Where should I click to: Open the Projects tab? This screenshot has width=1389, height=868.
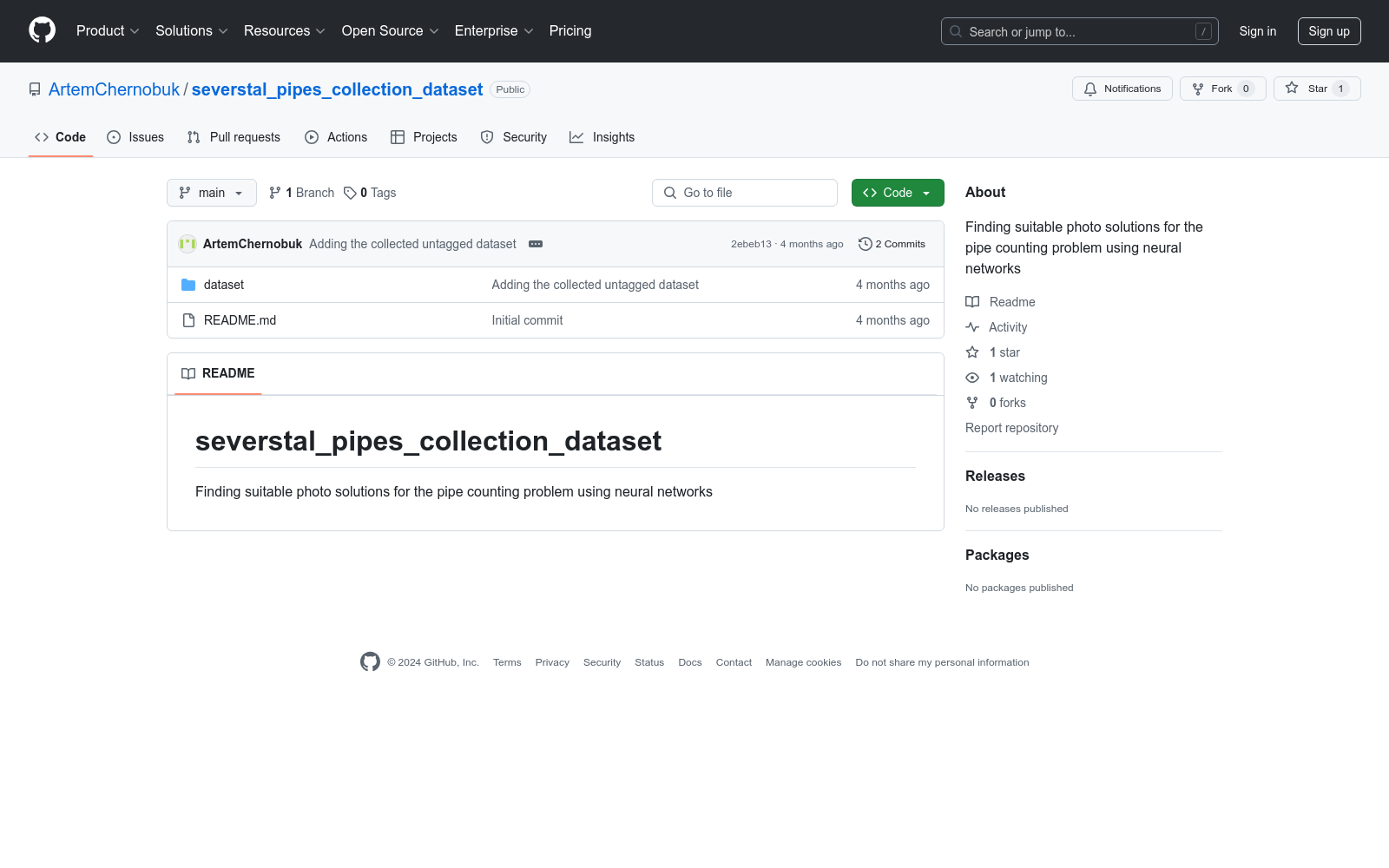[424, 137]
